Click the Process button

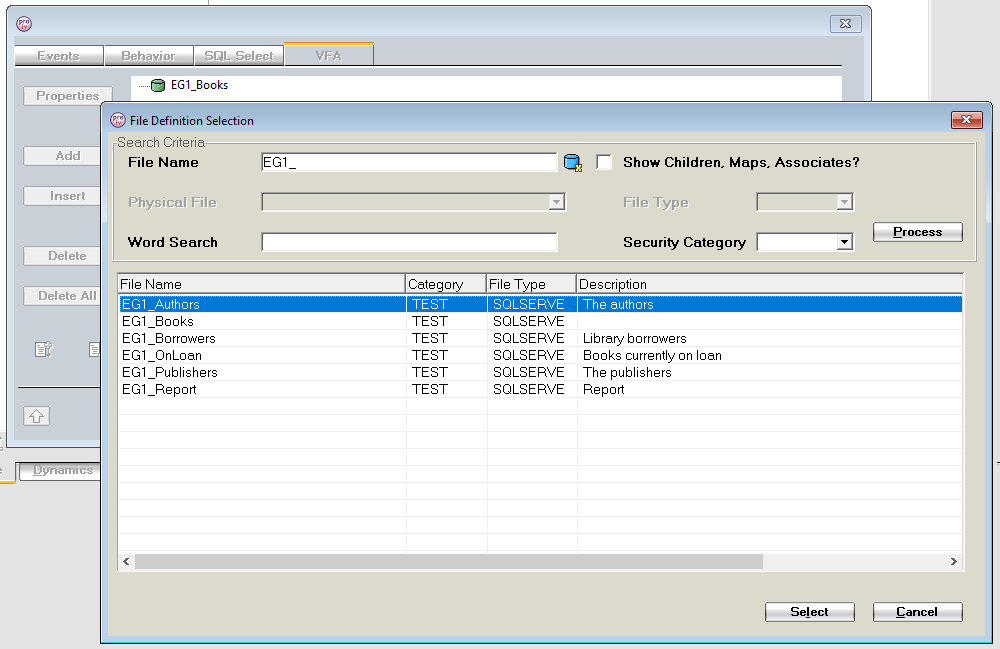[917, 232]
